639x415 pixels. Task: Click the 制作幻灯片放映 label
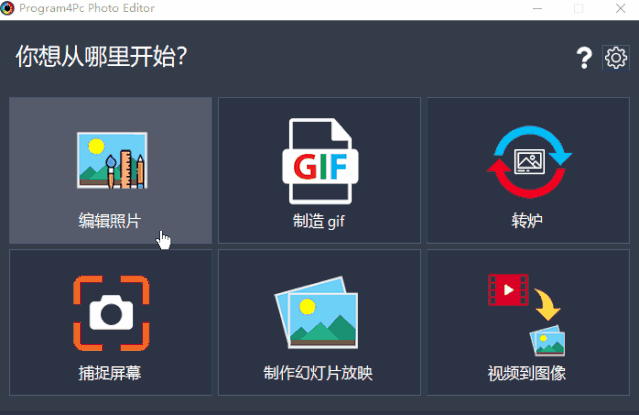click(x=318, y=373)
